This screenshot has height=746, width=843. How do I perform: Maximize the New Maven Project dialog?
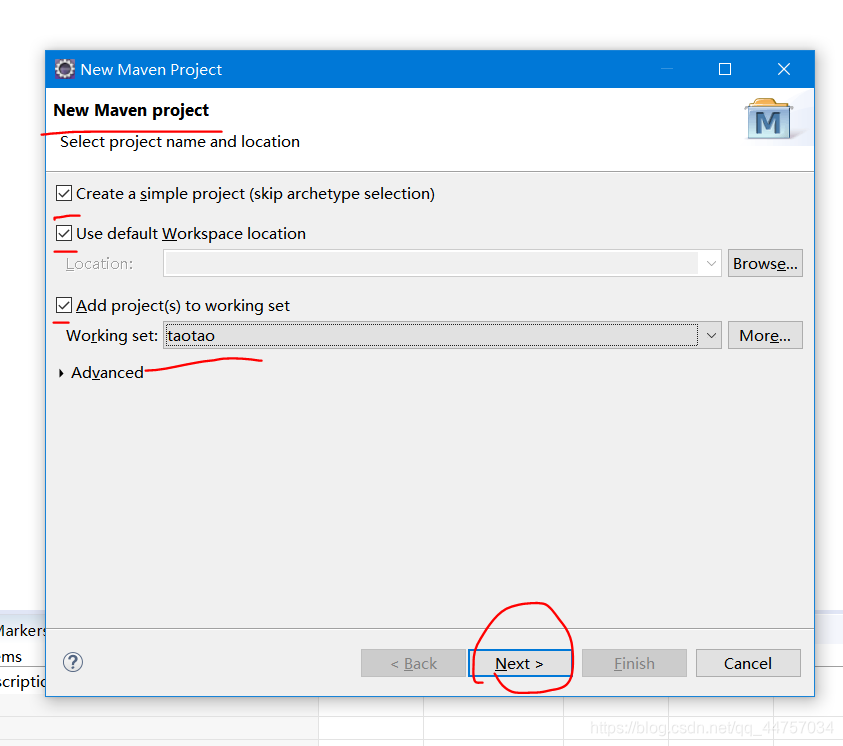click(725, 69)
